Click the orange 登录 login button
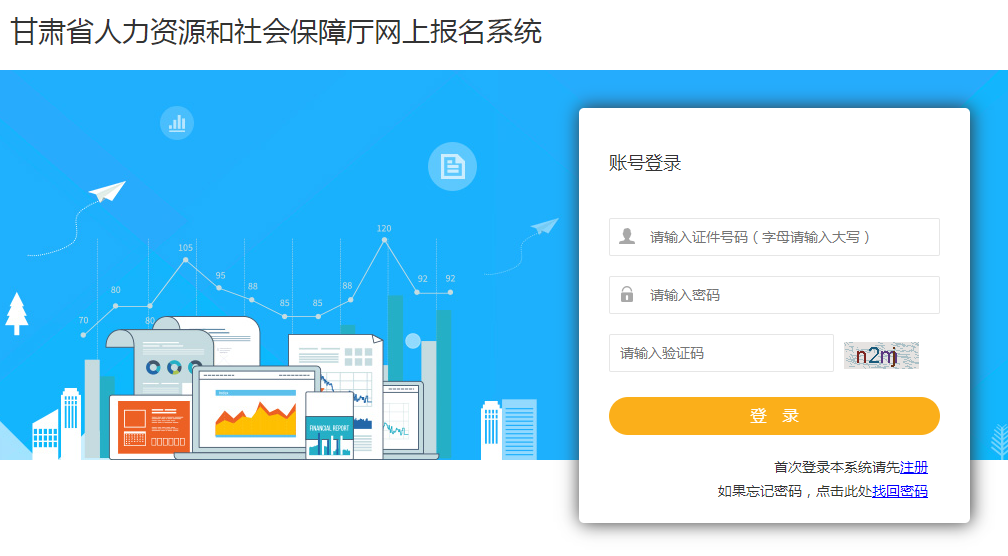This screenshot has width=1008, height=556. 774,416
